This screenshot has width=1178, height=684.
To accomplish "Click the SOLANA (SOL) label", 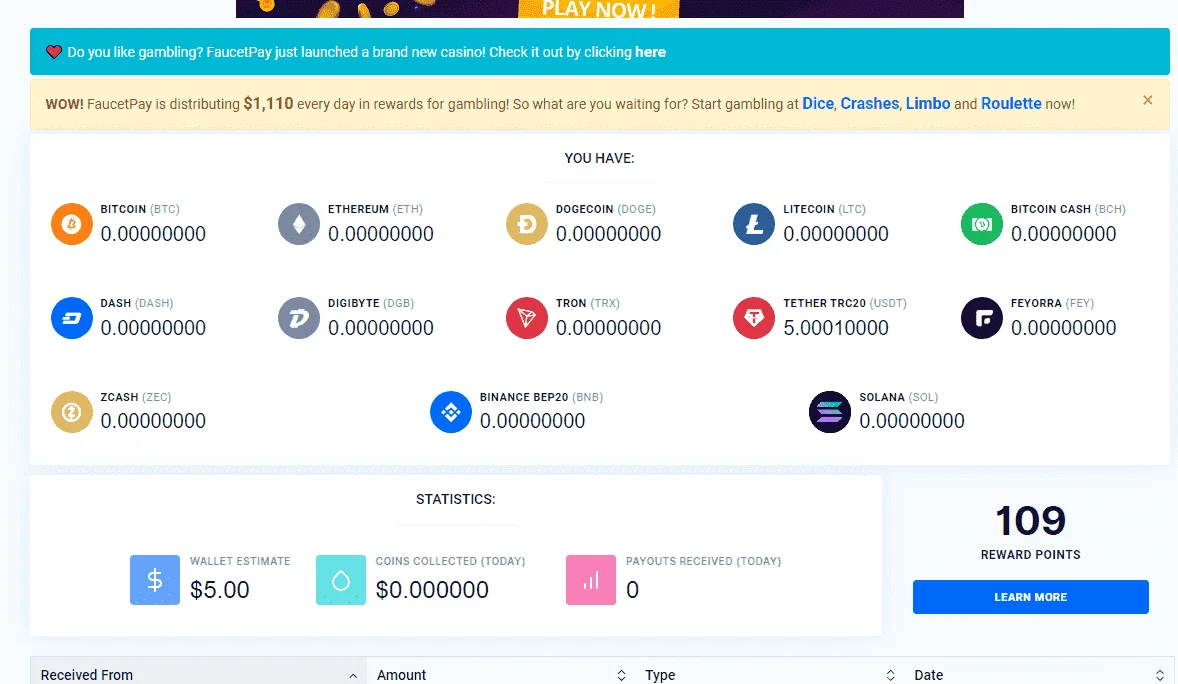I will pyautogui.click(x=899, y=397).
